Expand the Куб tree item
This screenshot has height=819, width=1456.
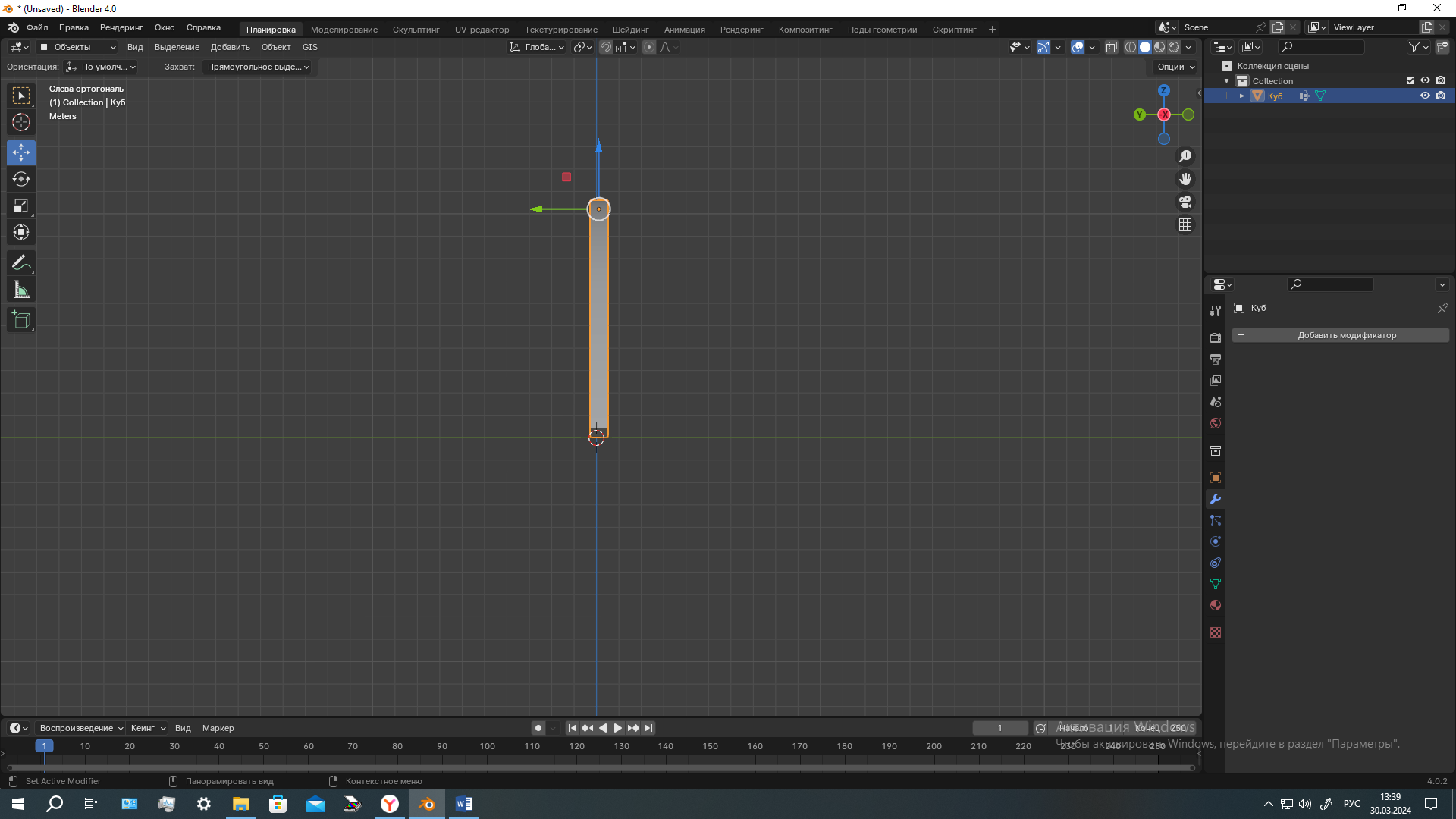(1242, 96)
